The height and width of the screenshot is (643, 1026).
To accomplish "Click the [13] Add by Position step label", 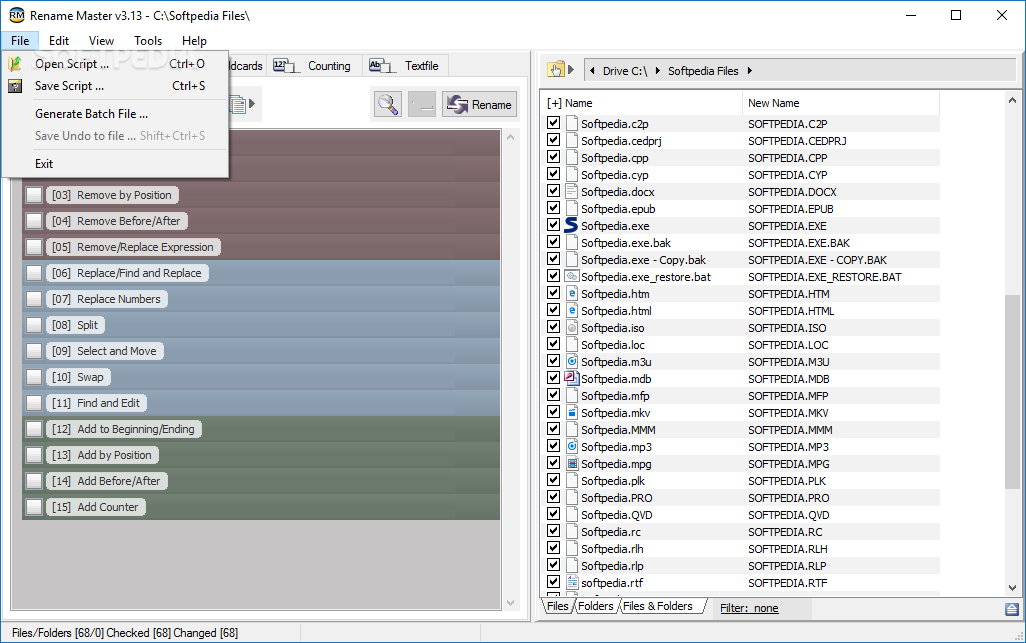I will (x=102, y=455).
